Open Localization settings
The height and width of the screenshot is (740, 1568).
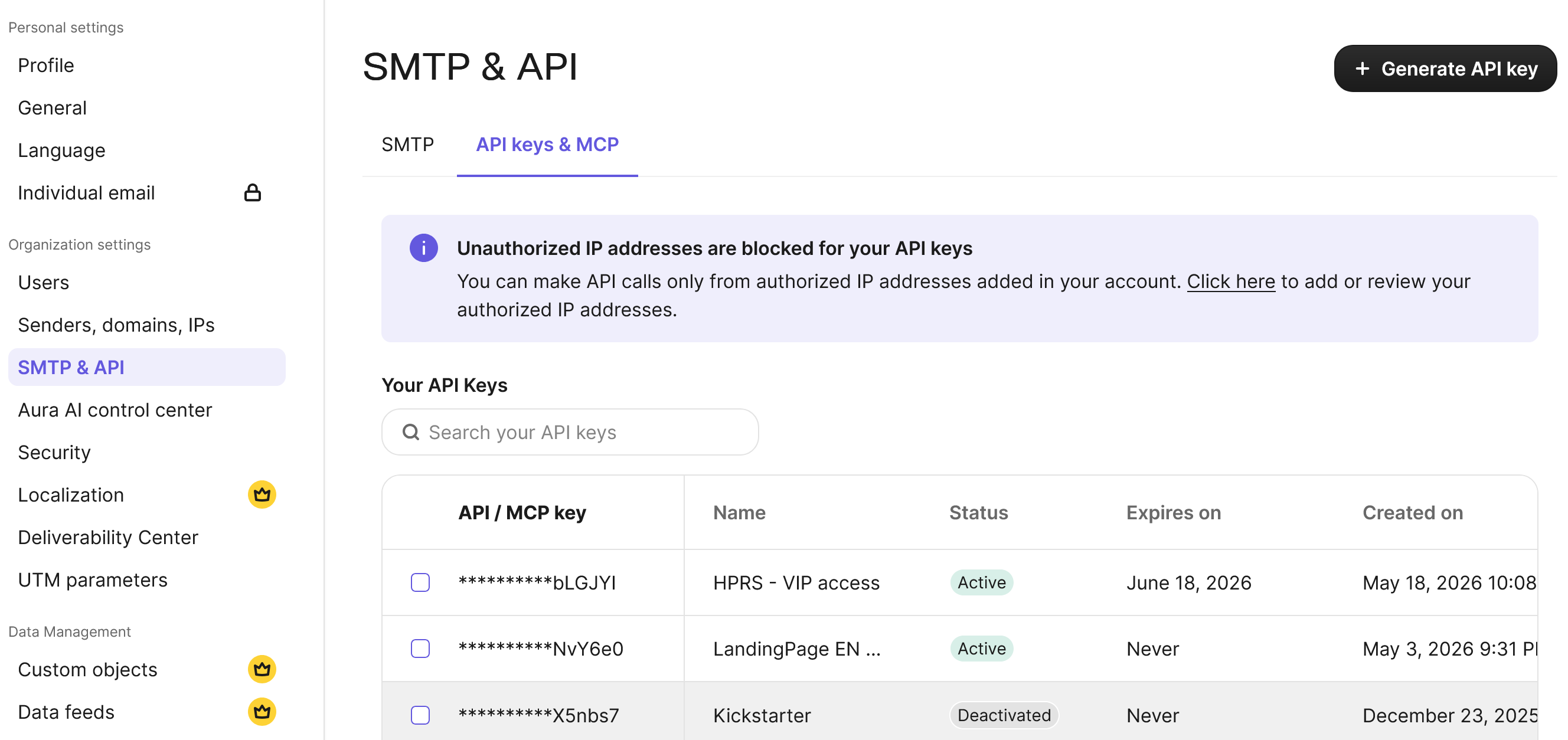[71, 495]
